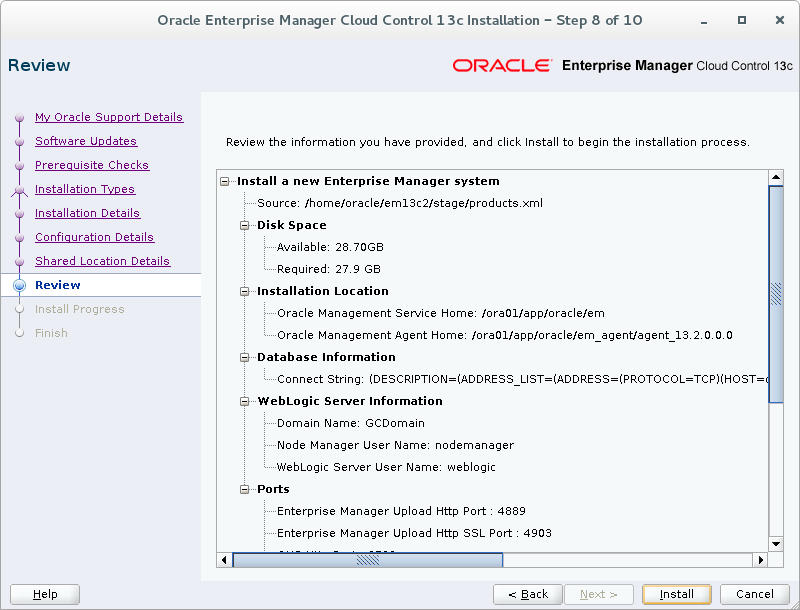This screenshot has height=610, width=800.
Task: Click the Finish step bullet icon
Action: click(x=19, y=333)
